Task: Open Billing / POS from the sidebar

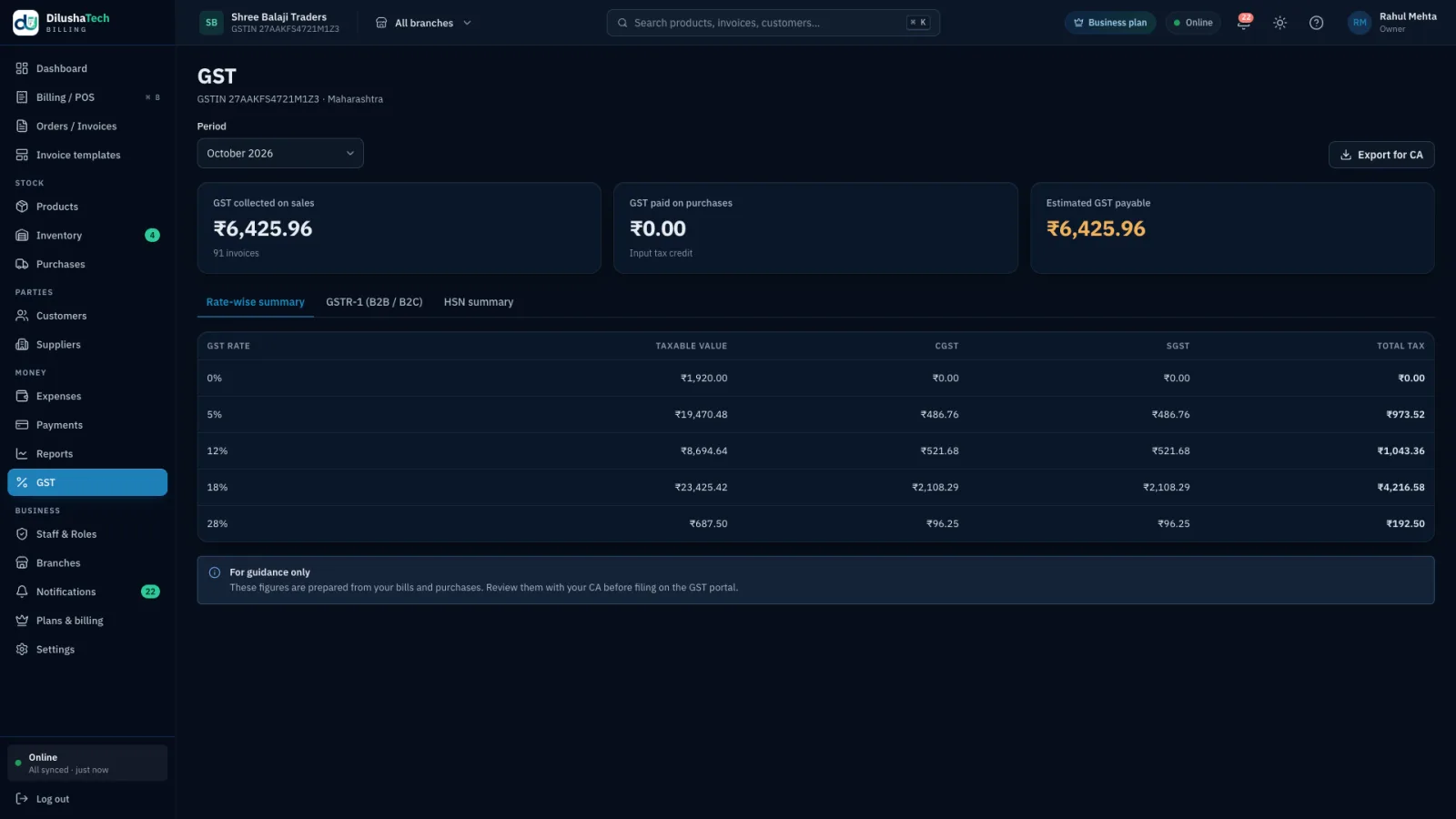Action: pos(87,97)
